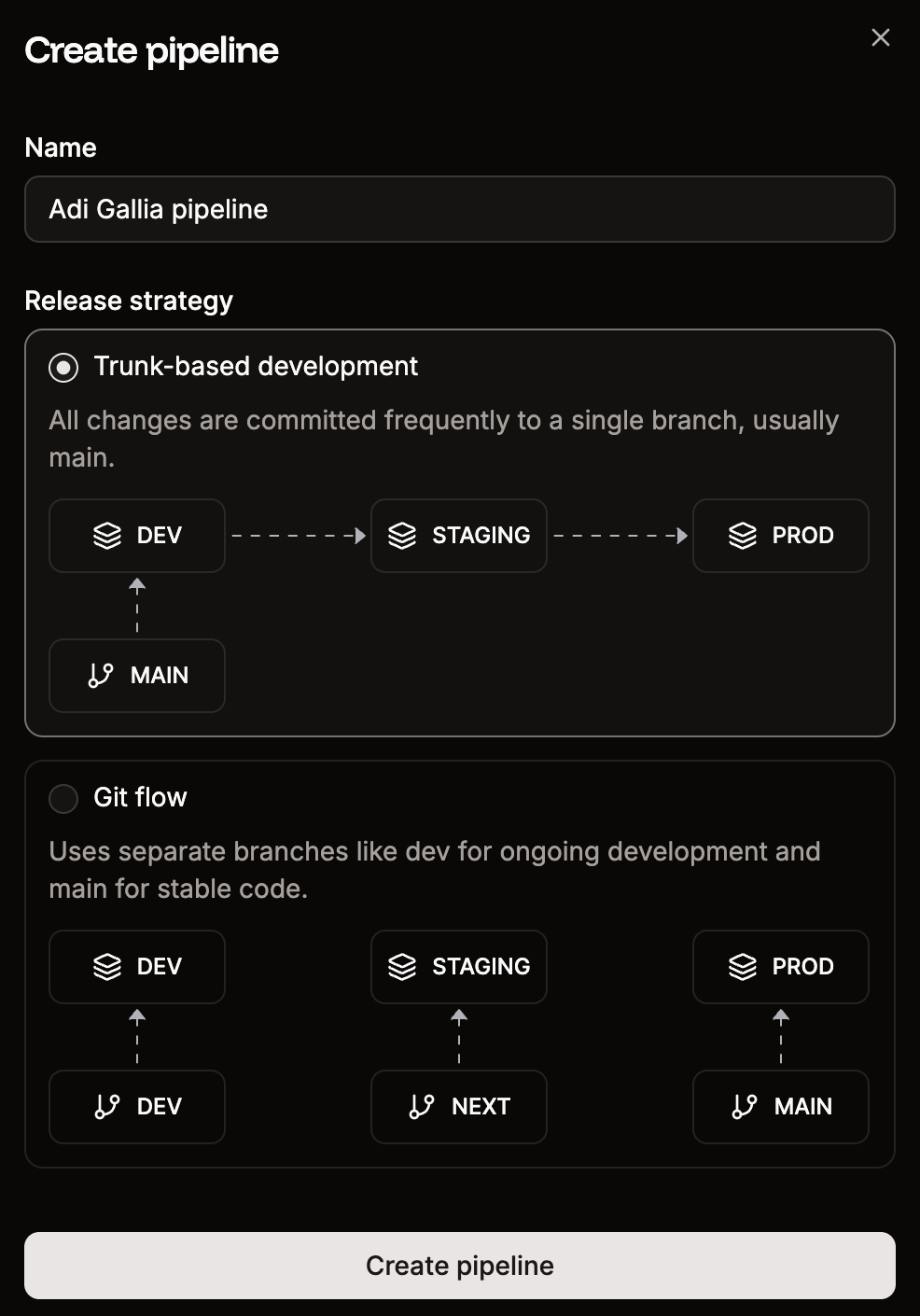The height and width of the screenshot is (1316, 920).
Task: Click the MAIN branch badge in trunk-based diagram
Action: (136, 675)
